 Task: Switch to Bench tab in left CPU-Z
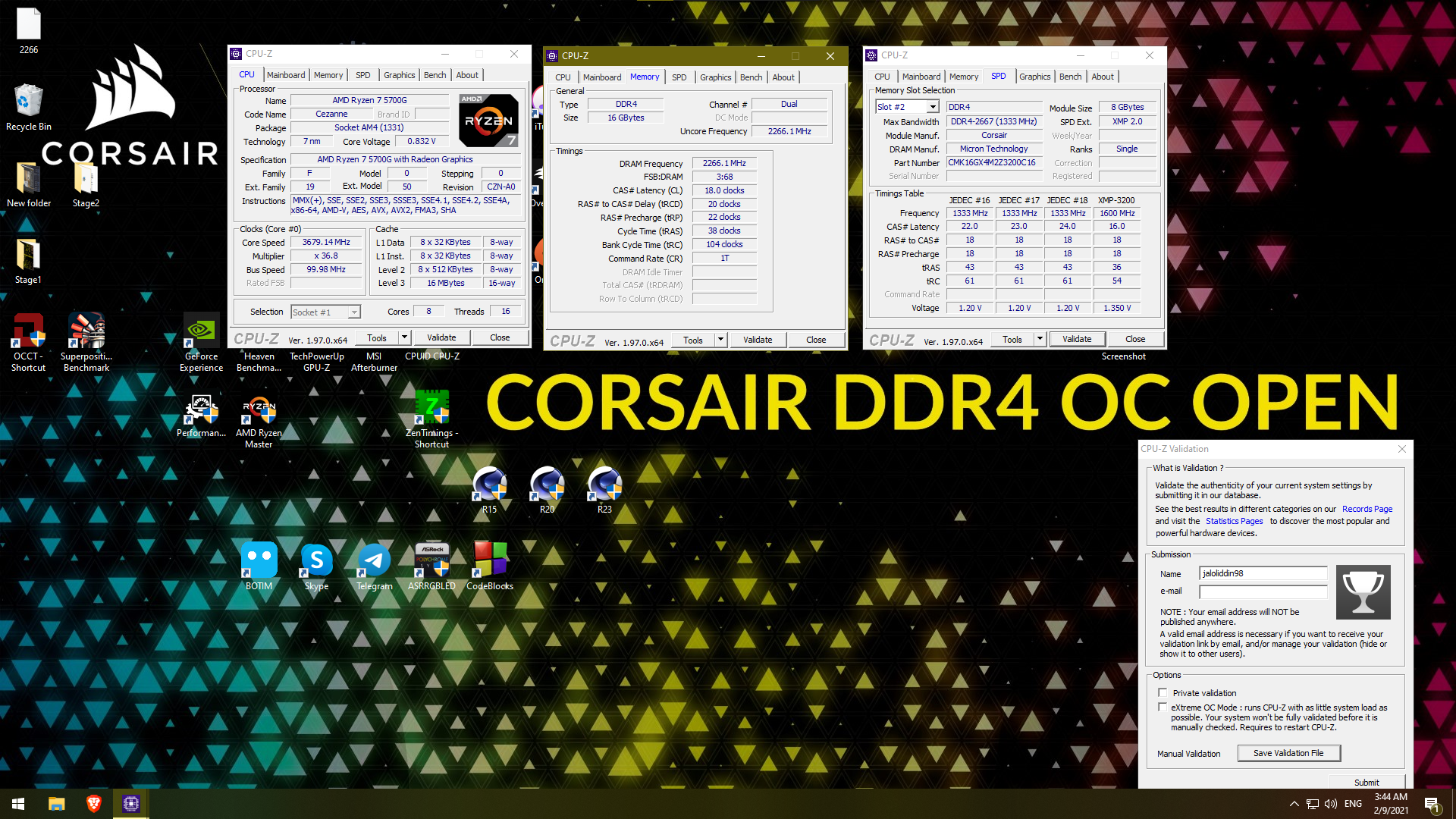point(435,75)
